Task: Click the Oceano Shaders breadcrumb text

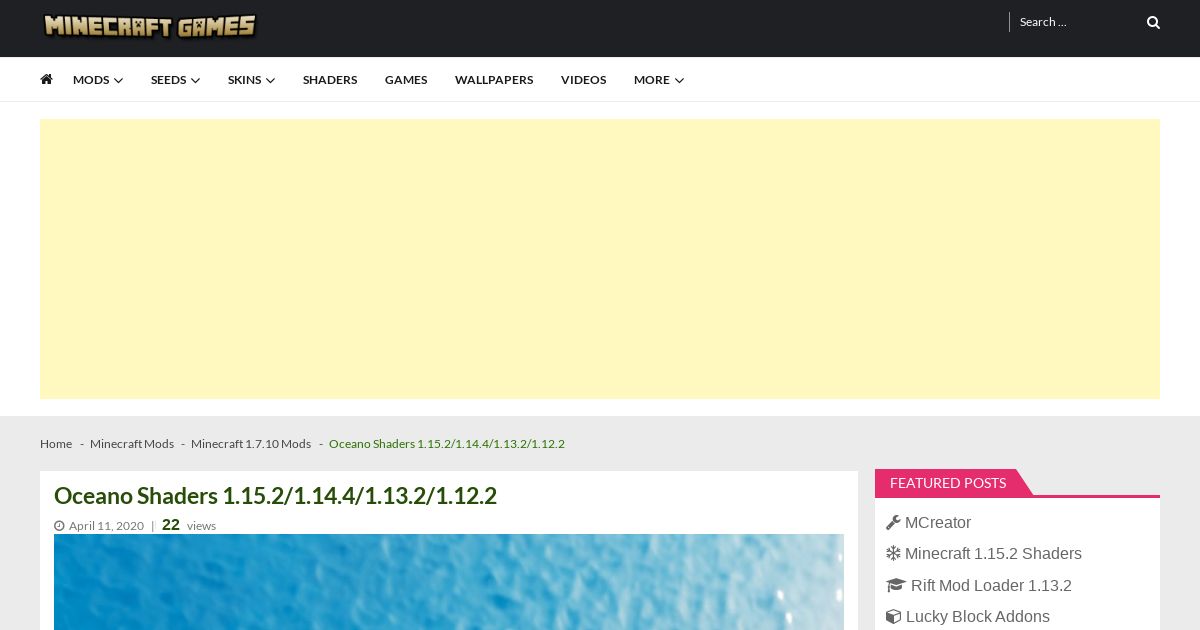Action: coord(447,444)
